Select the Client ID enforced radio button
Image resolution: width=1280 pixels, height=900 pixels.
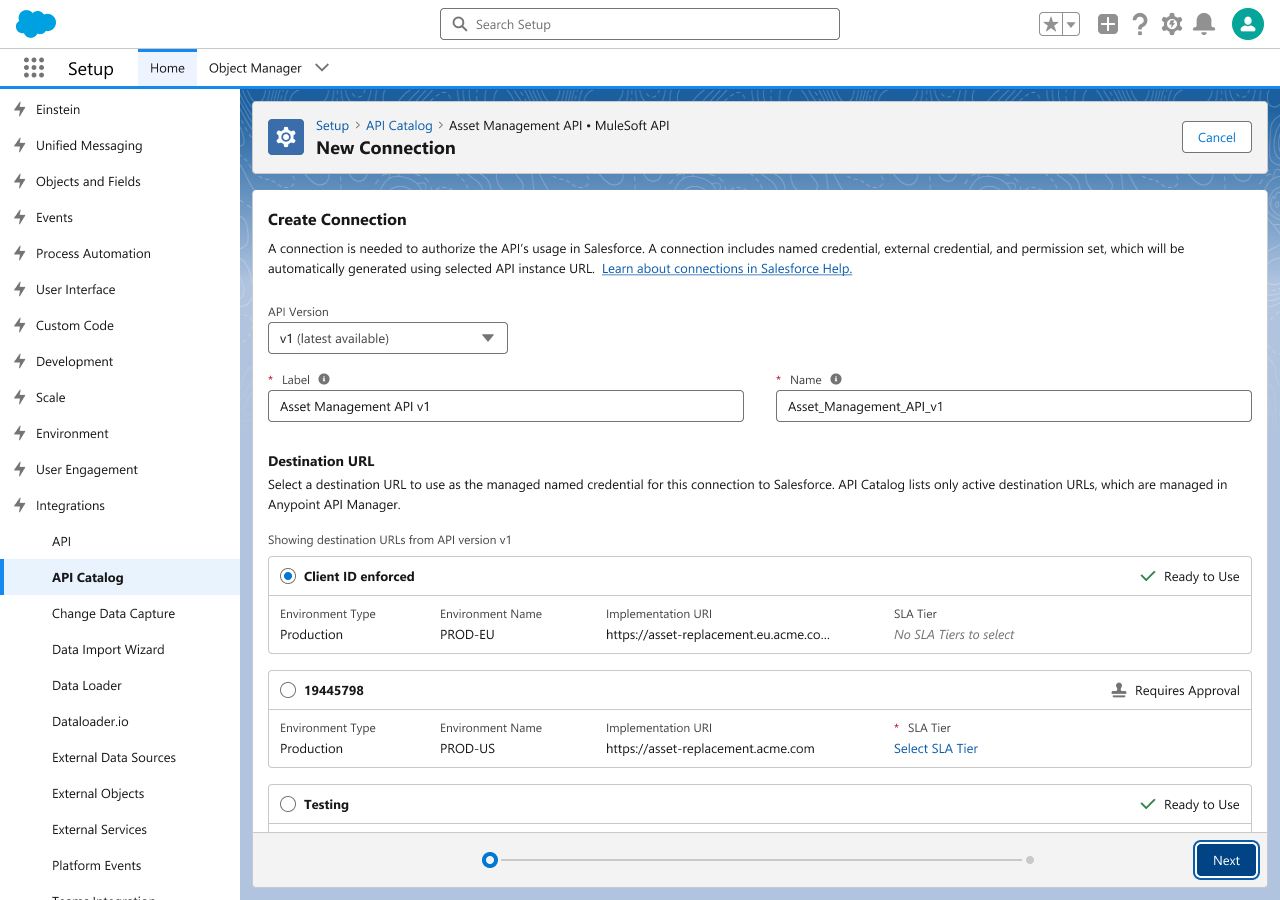tap(287, 575)
